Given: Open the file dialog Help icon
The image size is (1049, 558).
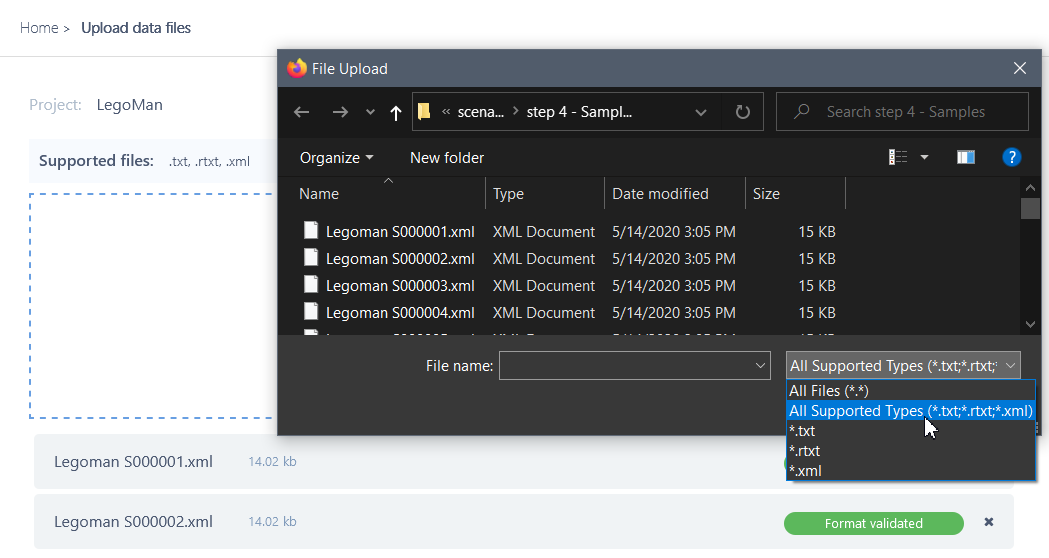Looking at the screenshot, I should coord(1011,157).
